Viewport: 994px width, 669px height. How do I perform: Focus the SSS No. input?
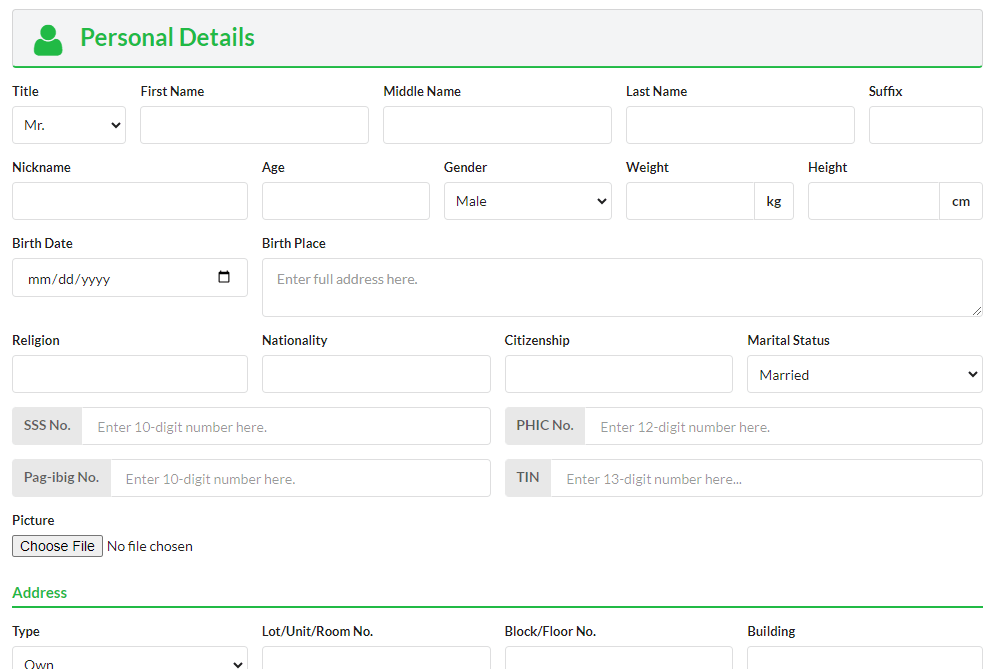286,426
